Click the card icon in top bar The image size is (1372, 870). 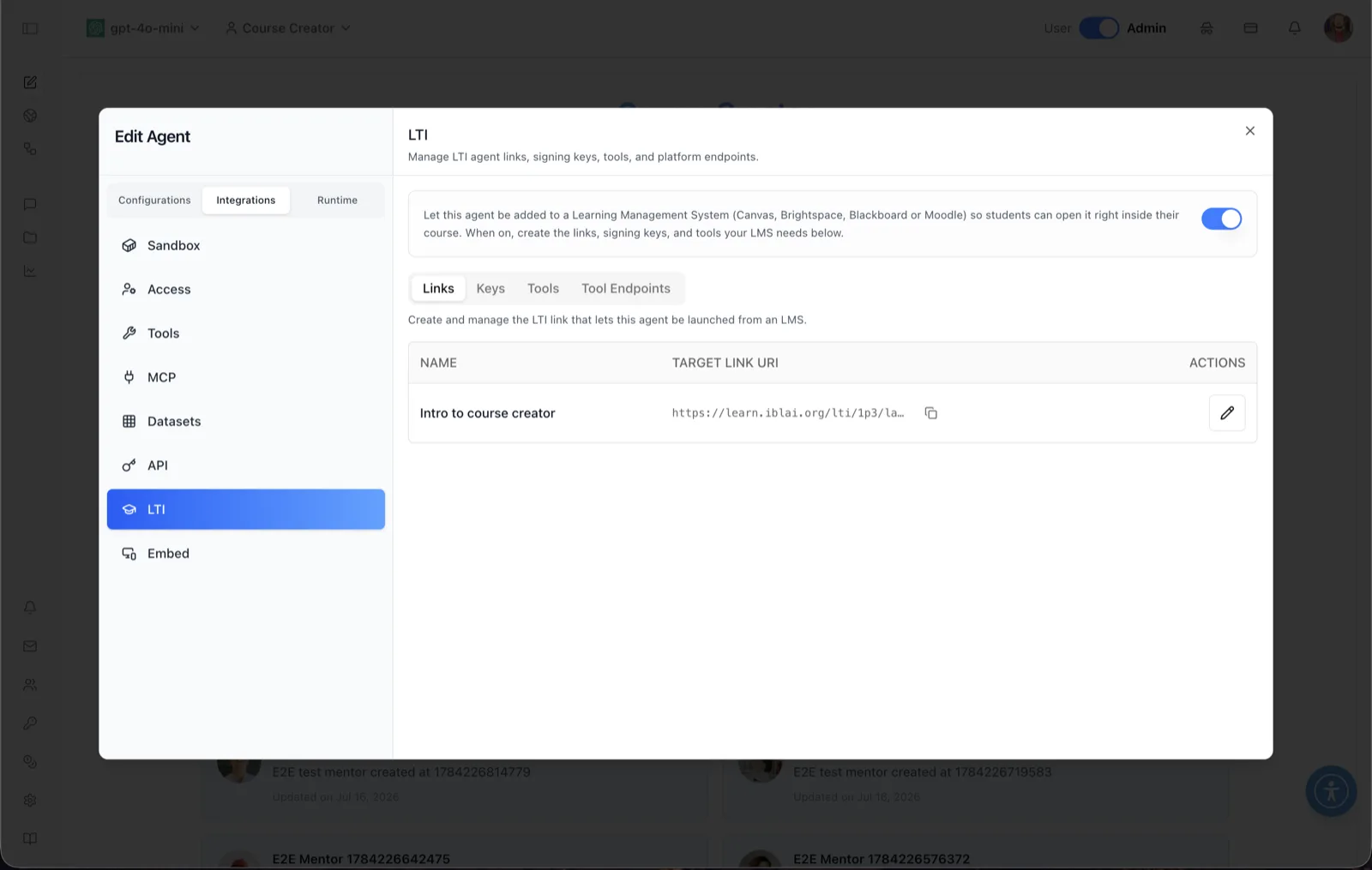1250,28
